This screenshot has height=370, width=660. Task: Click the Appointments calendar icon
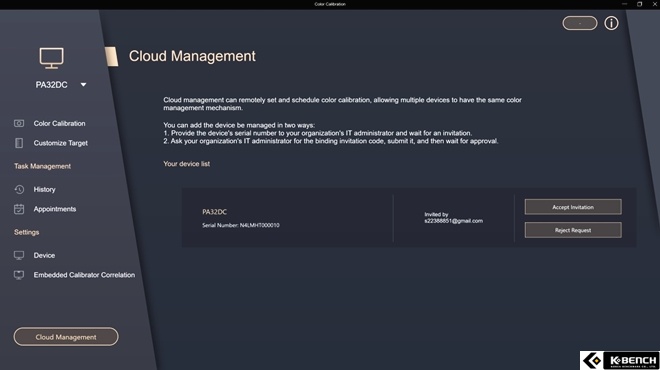(x=19, y=209)
